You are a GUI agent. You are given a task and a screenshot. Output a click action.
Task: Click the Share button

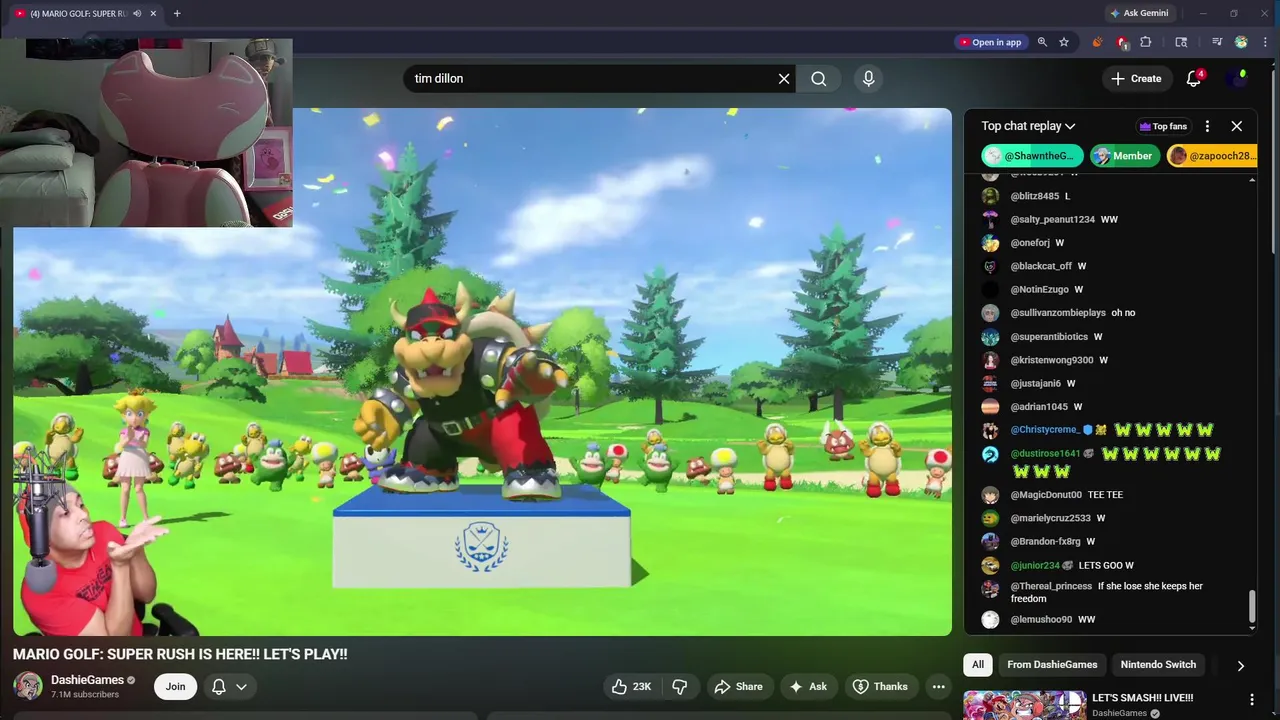tap(738, 686)
